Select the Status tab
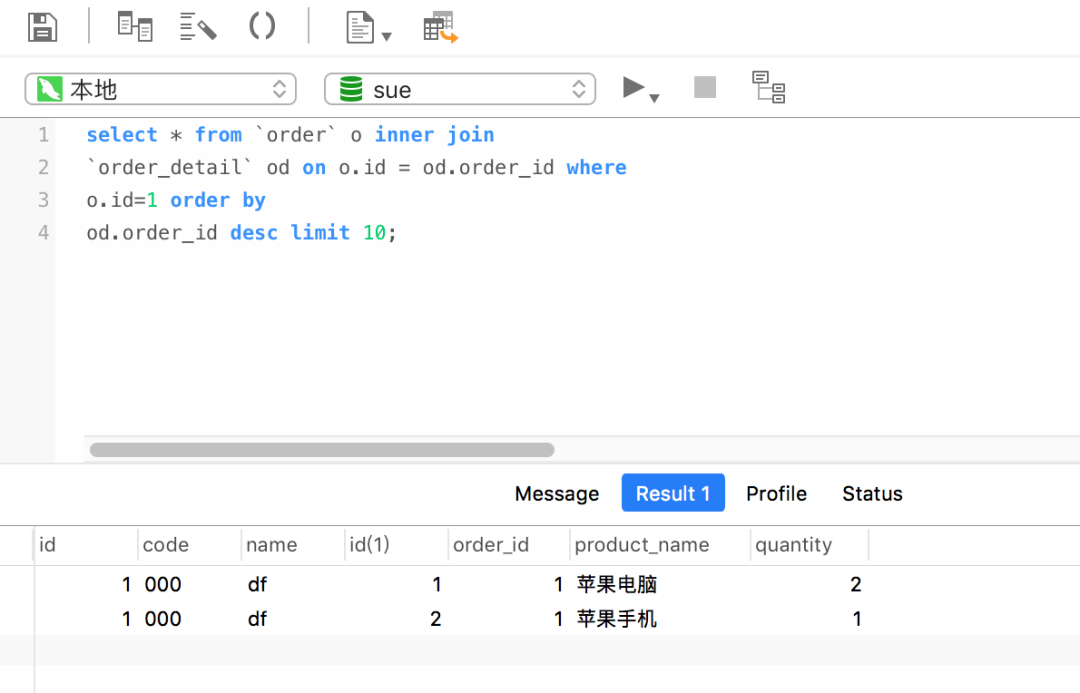The width and height of the screenshot is (1080, 693). pos(871,493)
